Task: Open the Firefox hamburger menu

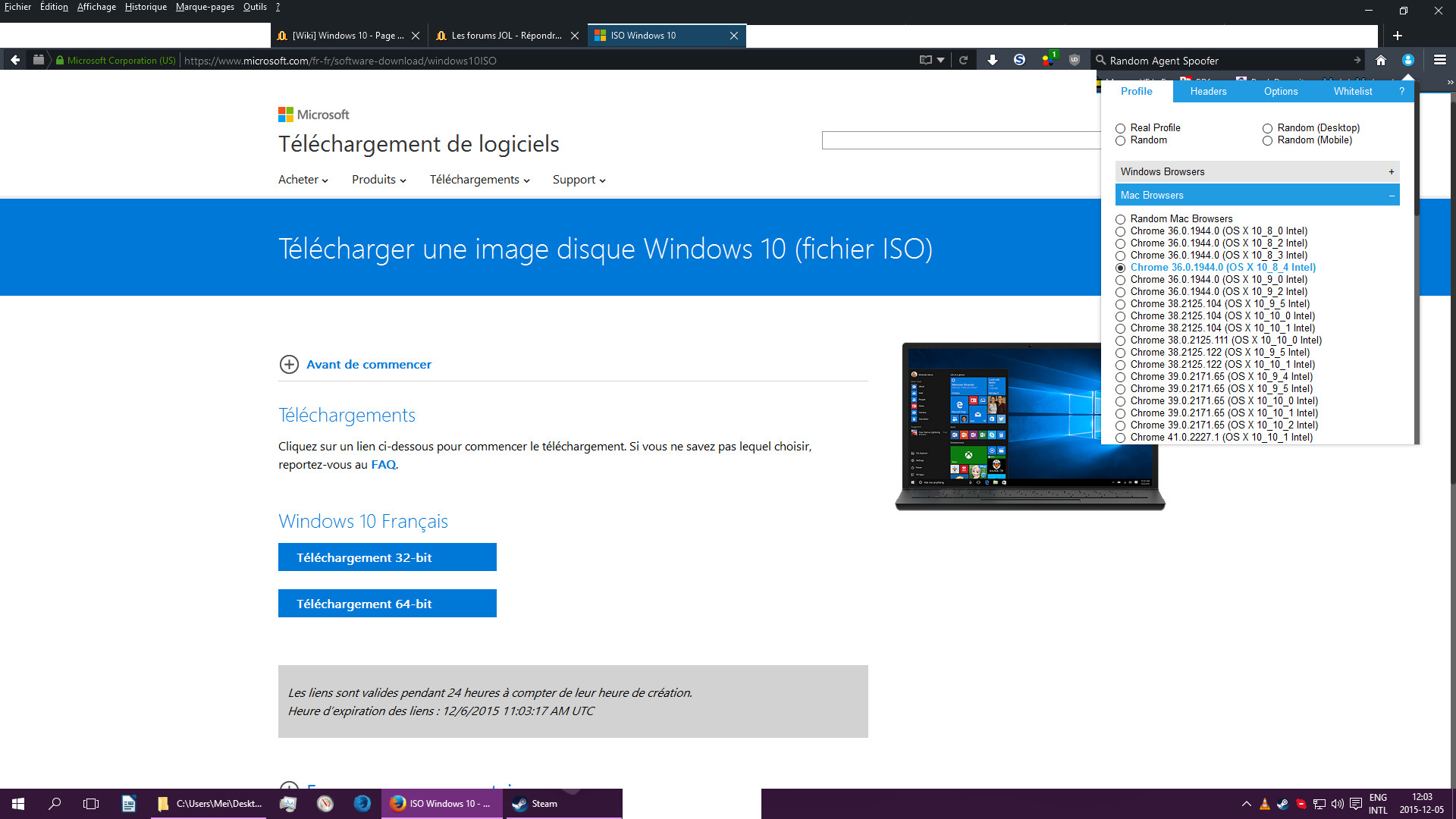Action: coord(1440,60)
